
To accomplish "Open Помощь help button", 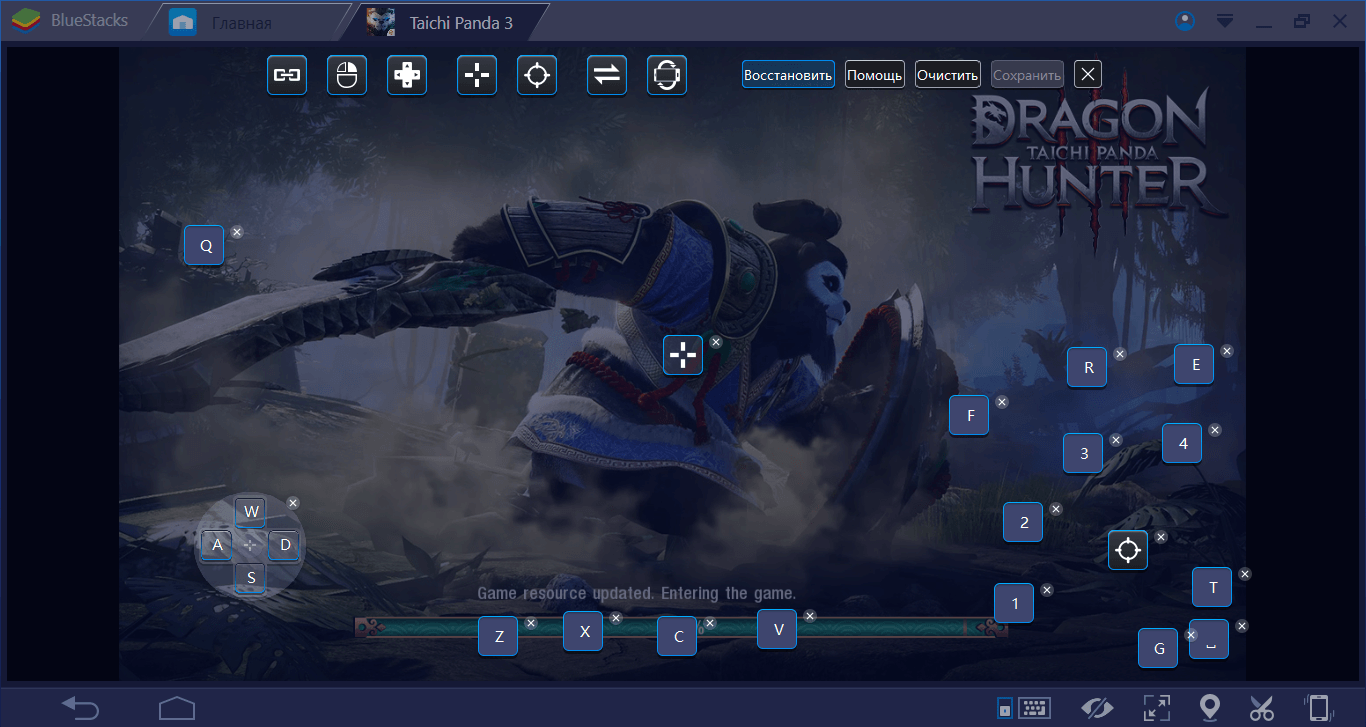I will coord(875,75).
